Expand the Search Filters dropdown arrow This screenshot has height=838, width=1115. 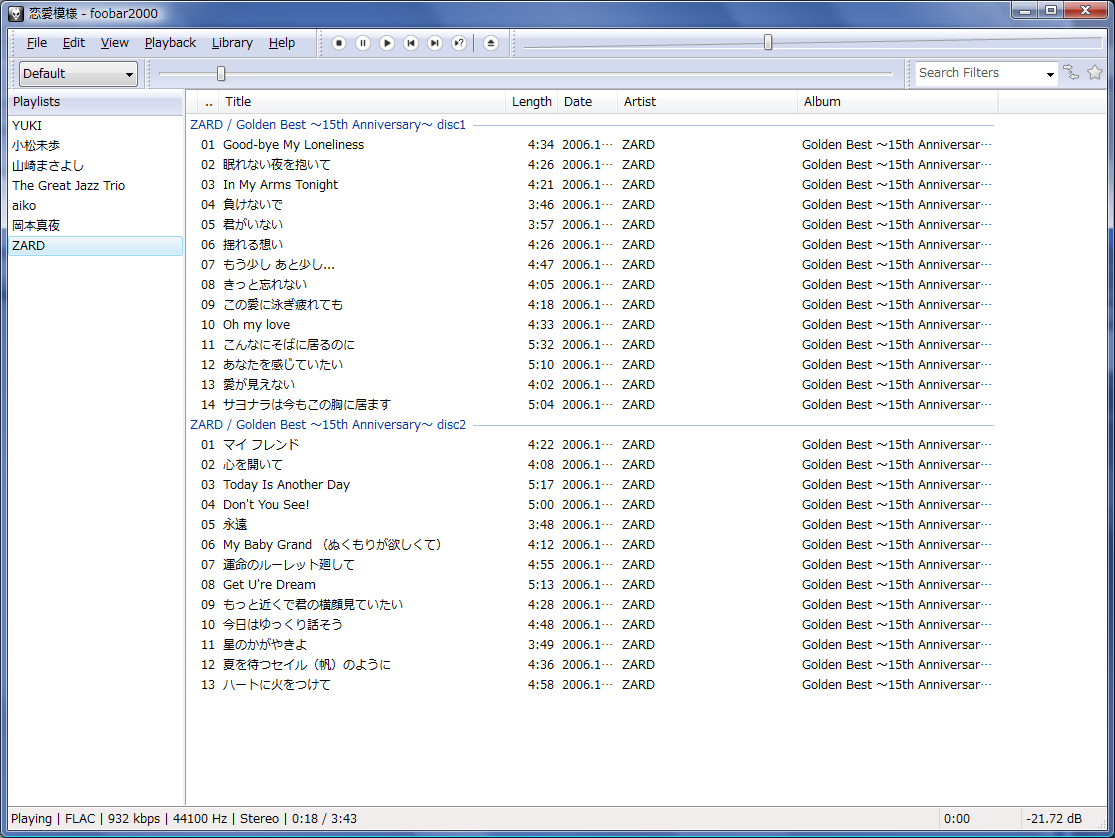1050,74
